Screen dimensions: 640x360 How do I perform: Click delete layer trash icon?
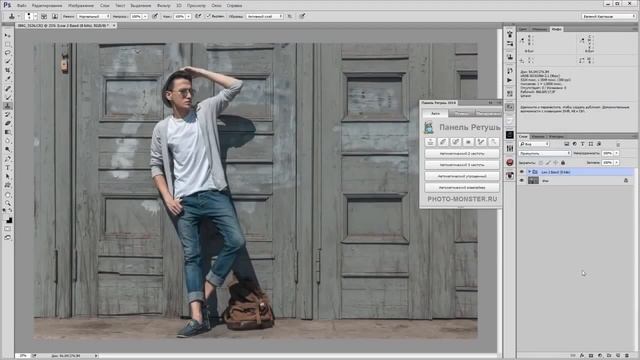(x=627, y=356)
